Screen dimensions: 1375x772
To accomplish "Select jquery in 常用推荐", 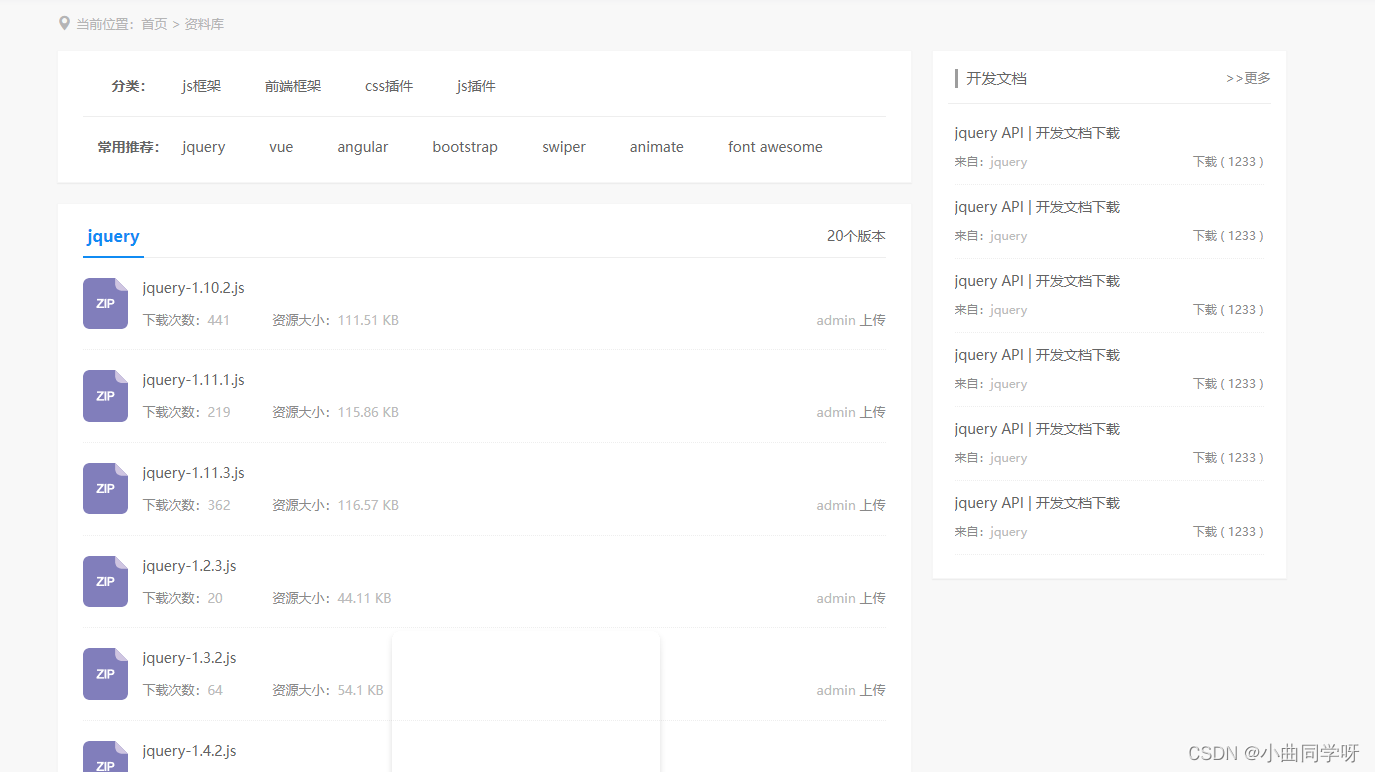I will tap(204, 147).
